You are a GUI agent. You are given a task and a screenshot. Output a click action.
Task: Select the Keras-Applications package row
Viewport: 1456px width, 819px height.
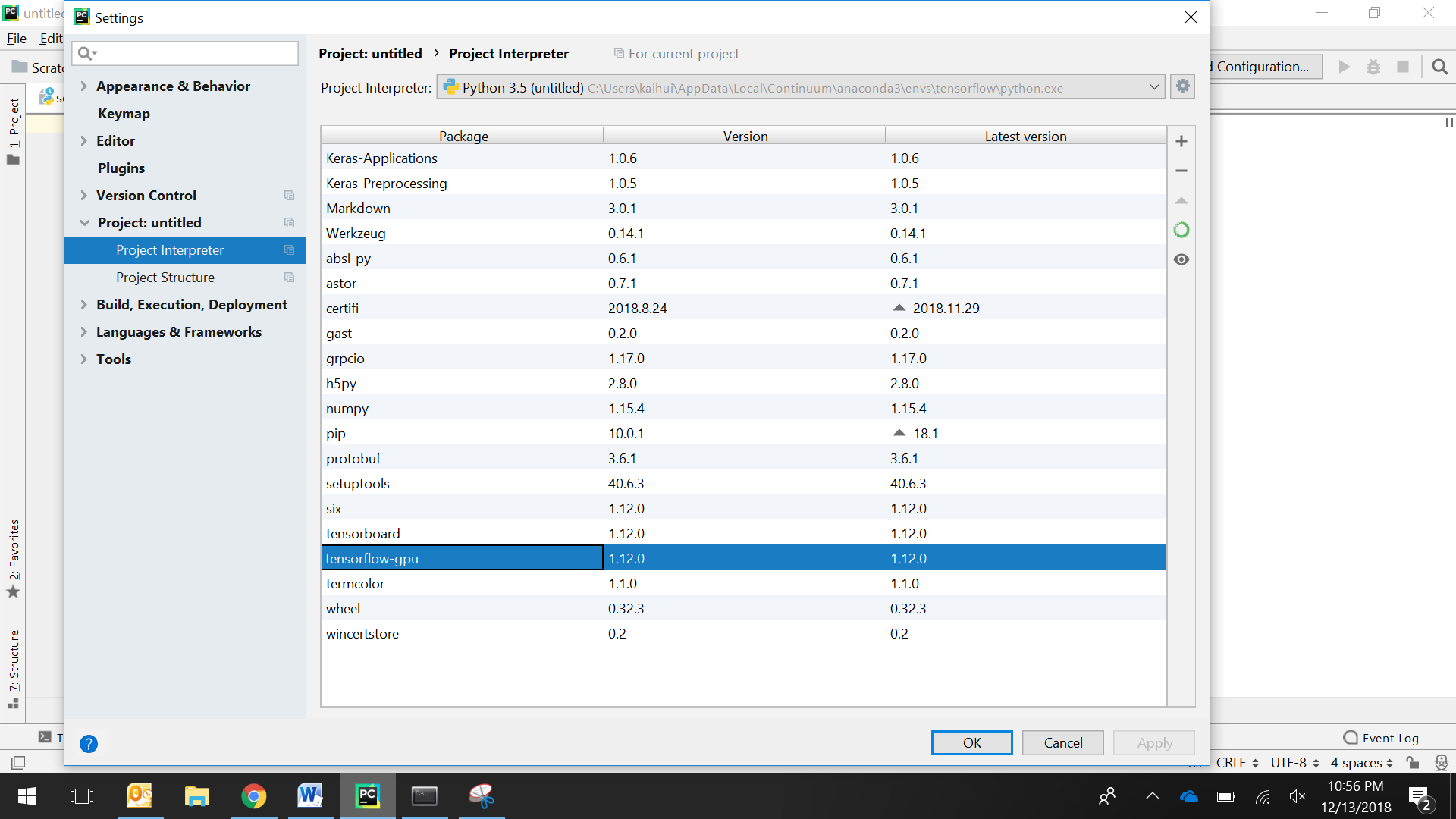tap(743, 158)
